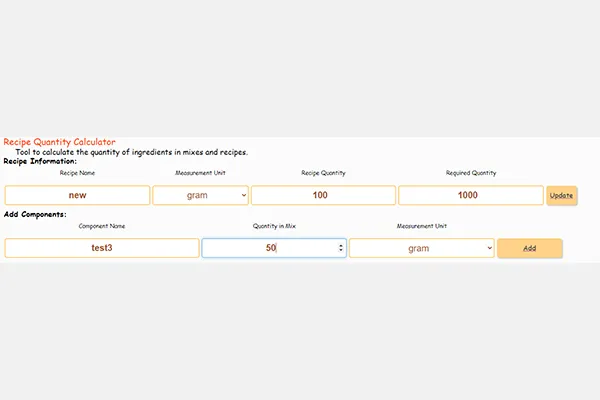Click the Recipe Quantity Calculator heading
The image size is (600, 400).
[x=59, y=142]
